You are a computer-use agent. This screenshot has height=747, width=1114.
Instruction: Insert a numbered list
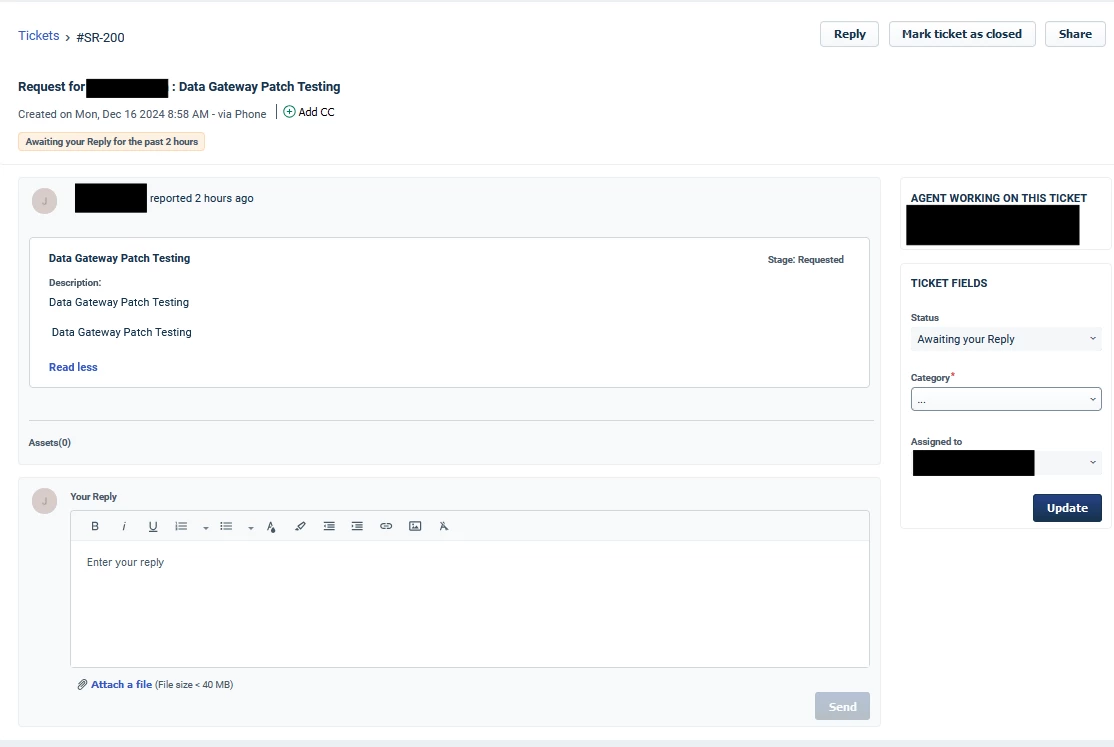pyautogui.click(x=181, y=526)
